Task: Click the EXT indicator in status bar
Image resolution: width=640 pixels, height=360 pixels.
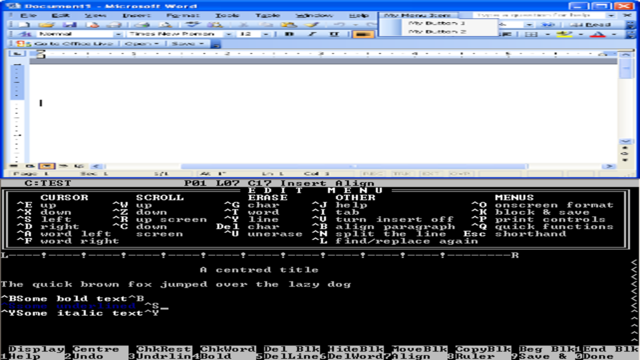Action: click(x=430, y=173)
